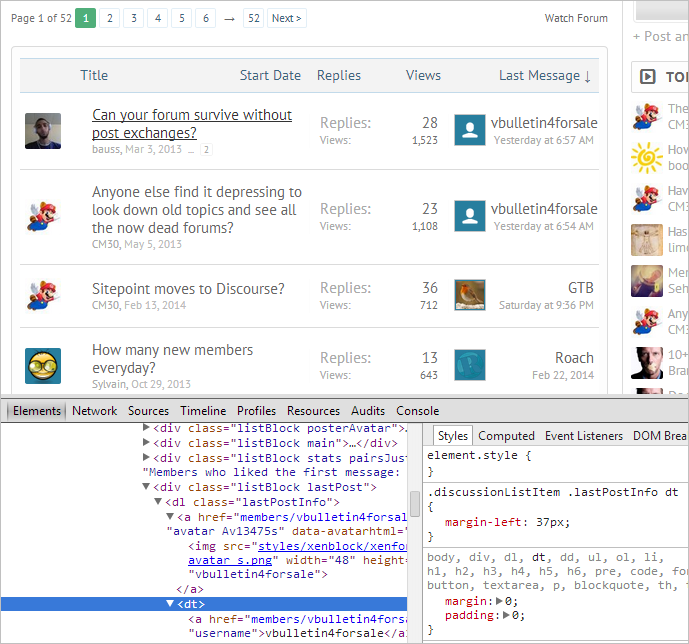Viewport: 689px width, 644px height.
Task: Click the purple moon avatar in sidebar
Action: tap(646, 281)
